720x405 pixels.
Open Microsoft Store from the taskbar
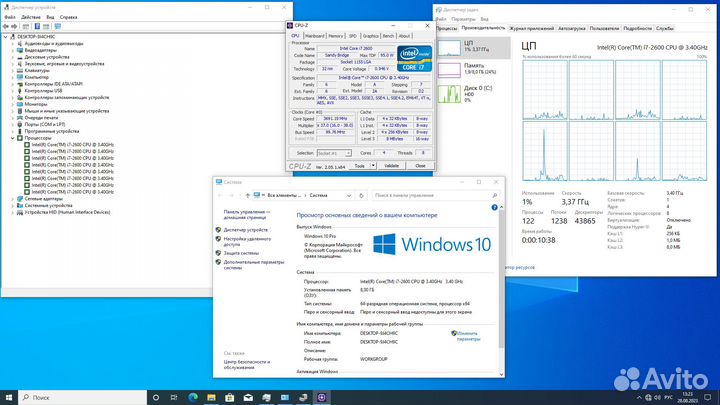click(230, 398)
